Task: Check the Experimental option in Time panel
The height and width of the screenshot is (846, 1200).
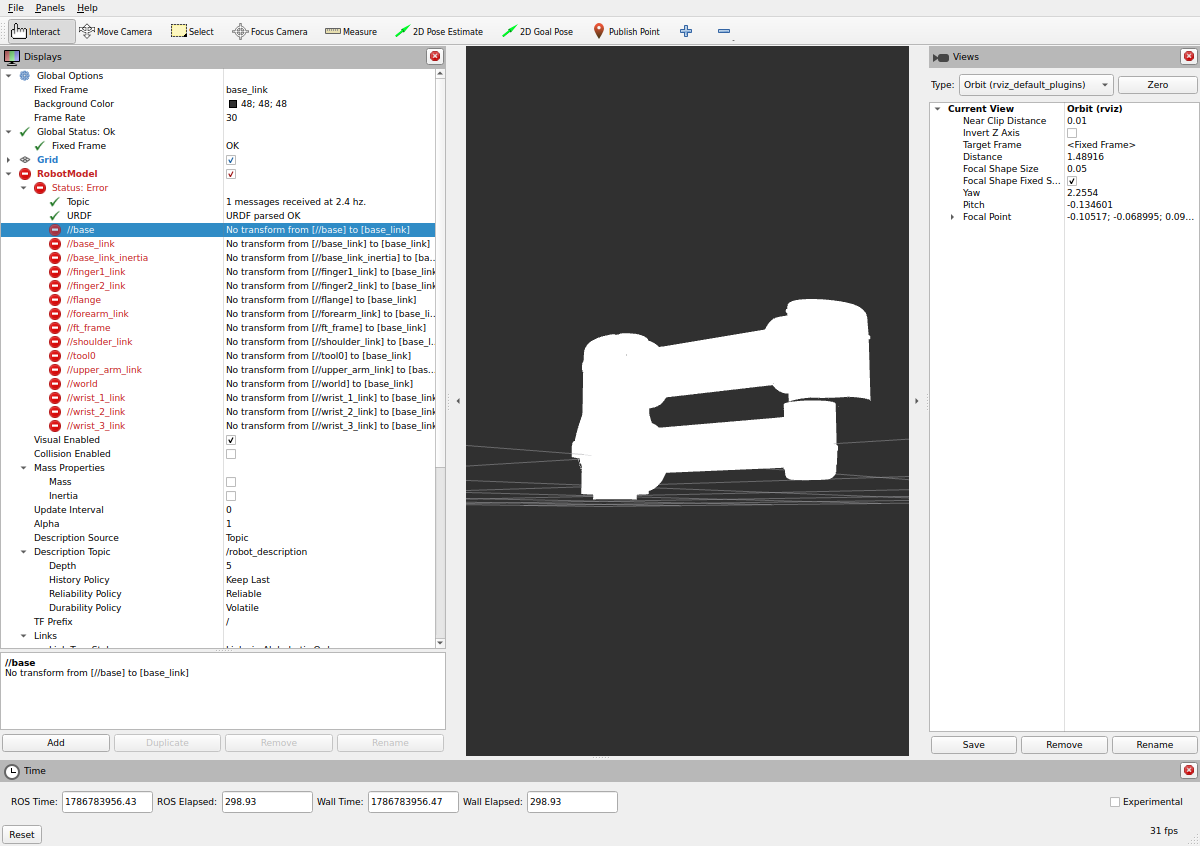Action: pos(1115,802)
